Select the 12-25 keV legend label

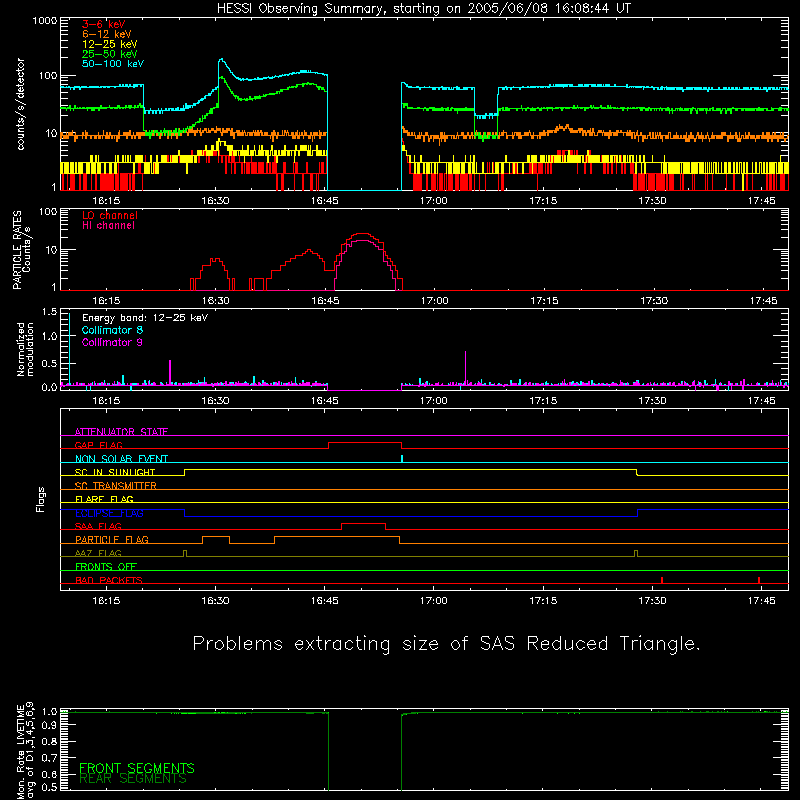(110, 44)
